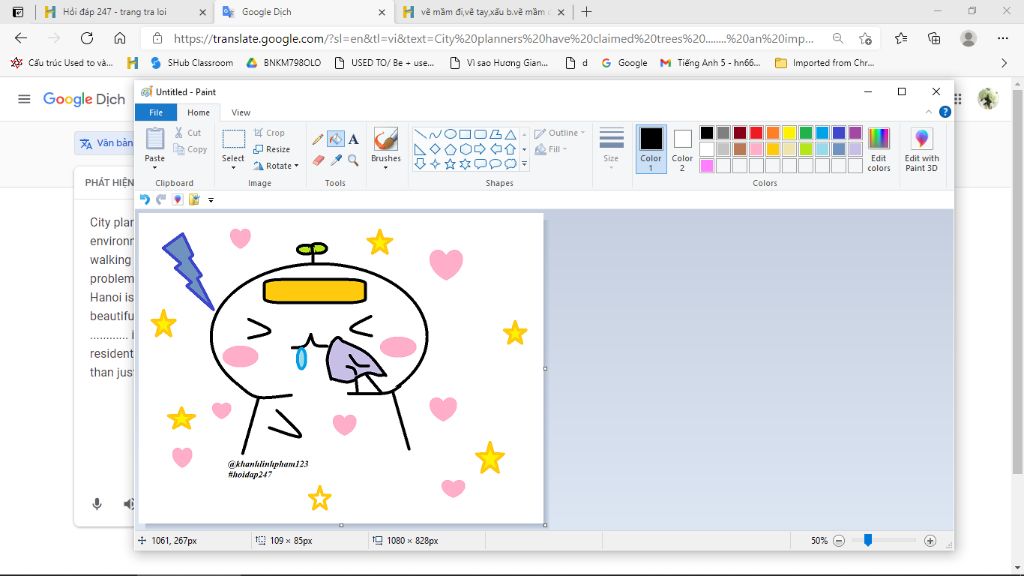The height and width of the screenshot is (576, 1024).
Task: Select the Diamond shape in Shapes gallery
Action: (435, 150)
